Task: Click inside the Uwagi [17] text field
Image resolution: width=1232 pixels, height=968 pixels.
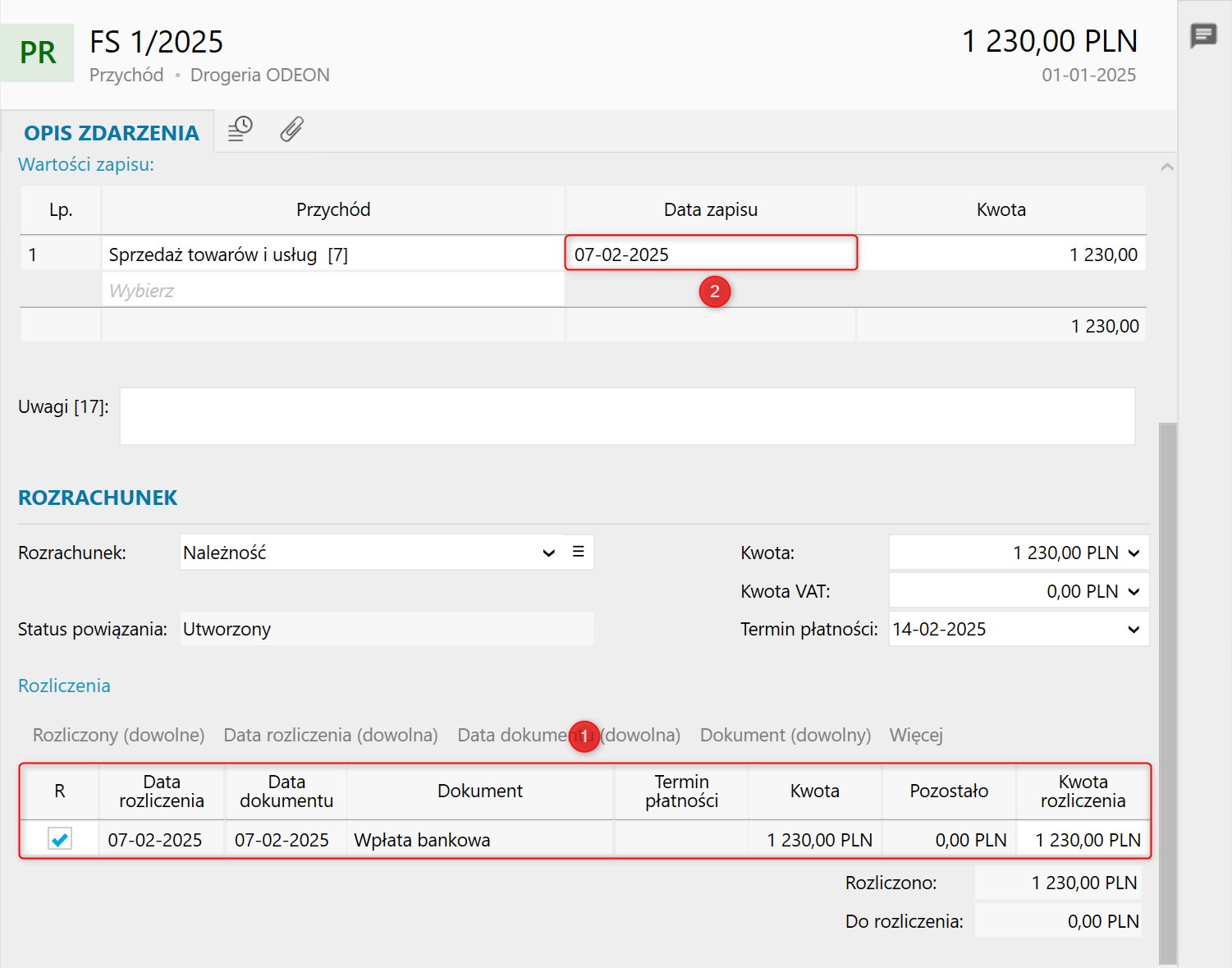Action: pyautogui.click(x=627, y=416)
